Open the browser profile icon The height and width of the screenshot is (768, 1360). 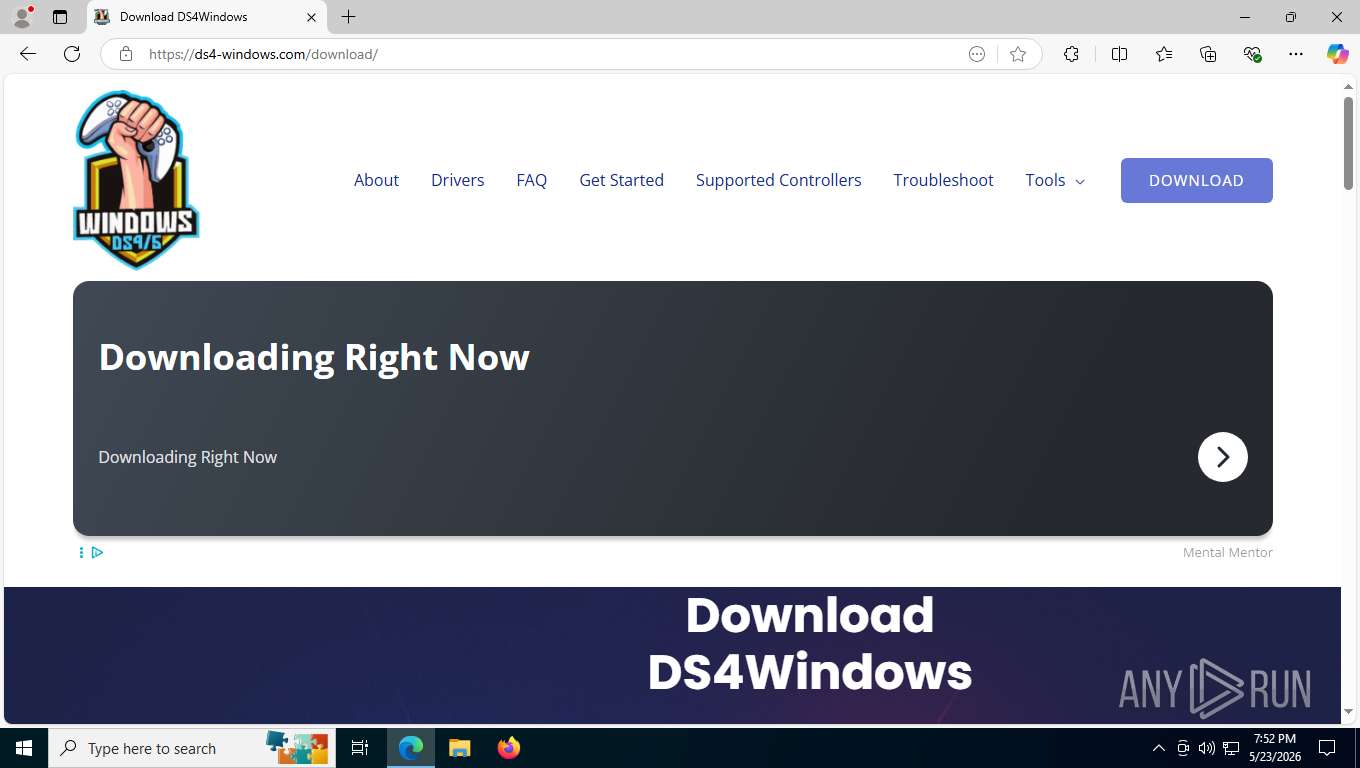tap(22, 17)
